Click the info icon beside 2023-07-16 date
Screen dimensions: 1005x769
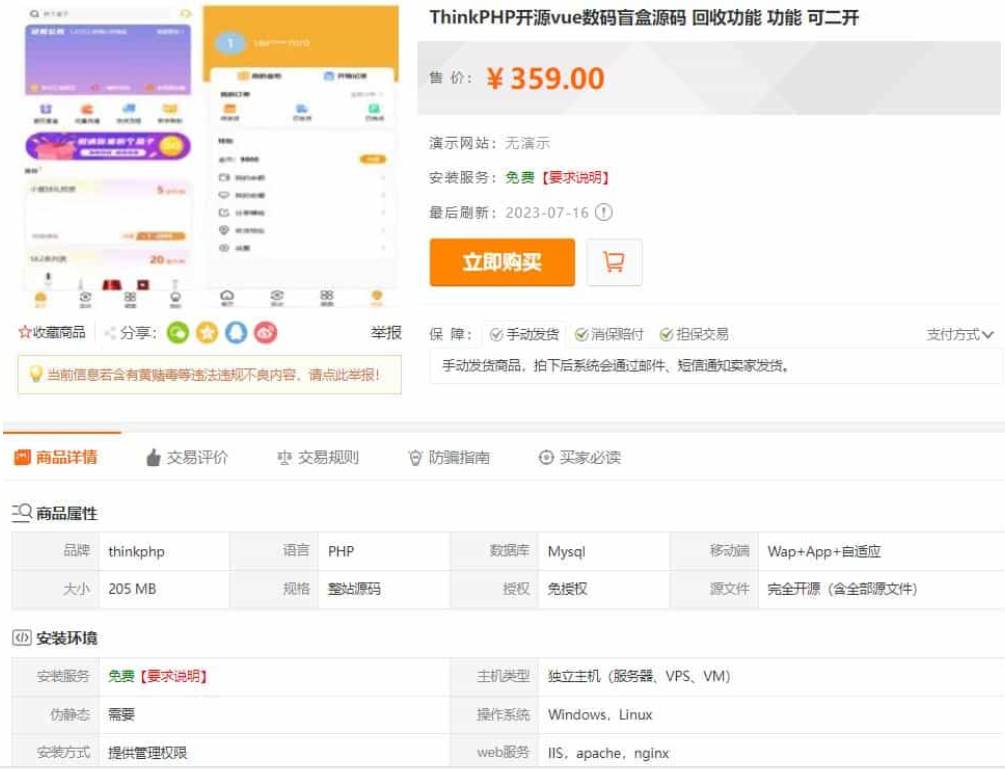point(603,212)
